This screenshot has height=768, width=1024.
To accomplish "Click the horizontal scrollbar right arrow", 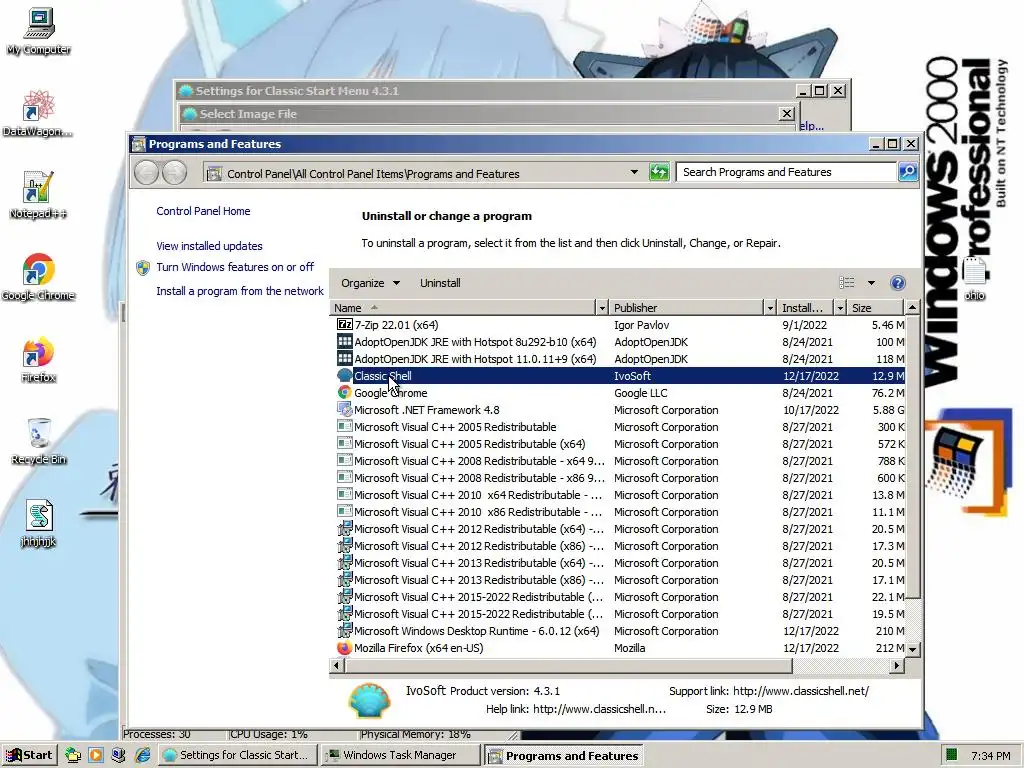I will click(897, 665).
